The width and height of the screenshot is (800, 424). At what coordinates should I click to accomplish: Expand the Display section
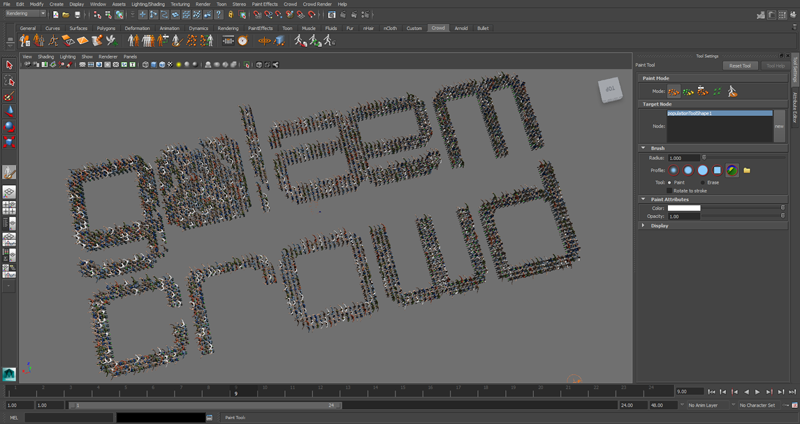[x=644, y=226]
